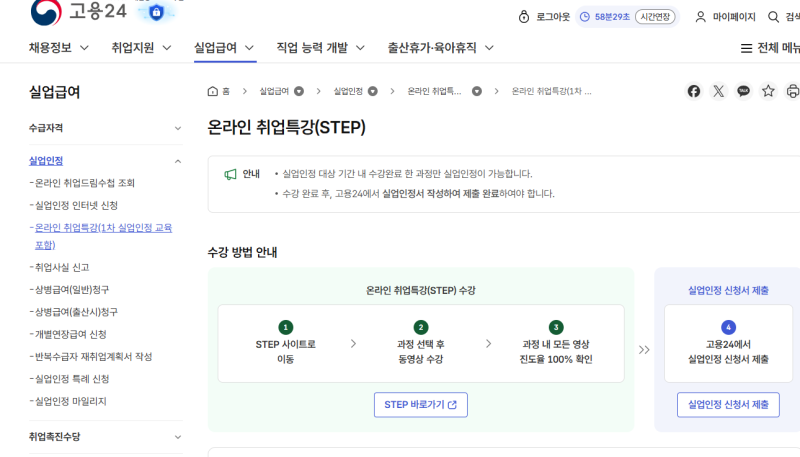The width and height of the screenshot is (800, 457).
Task: Click STEP 바로가기 button
Action: tap(421, 405)
